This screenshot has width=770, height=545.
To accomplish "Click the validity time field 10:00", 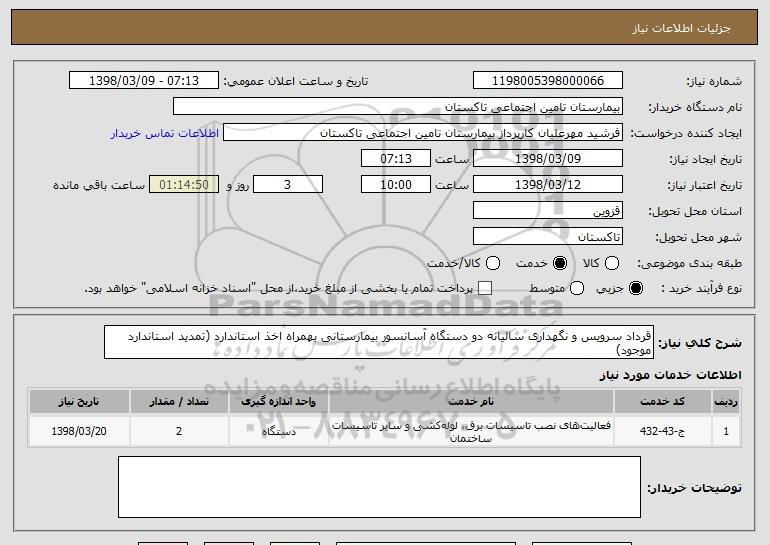I will (x=396, y=185).
